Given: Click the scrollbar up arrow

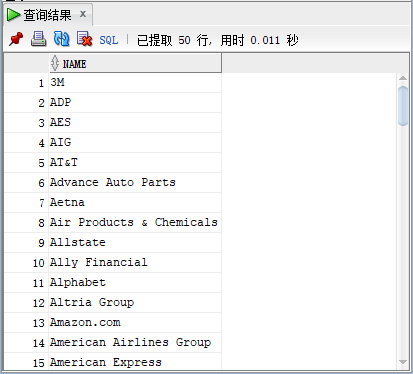Looking at the screenshot, I should coord(403,78).
